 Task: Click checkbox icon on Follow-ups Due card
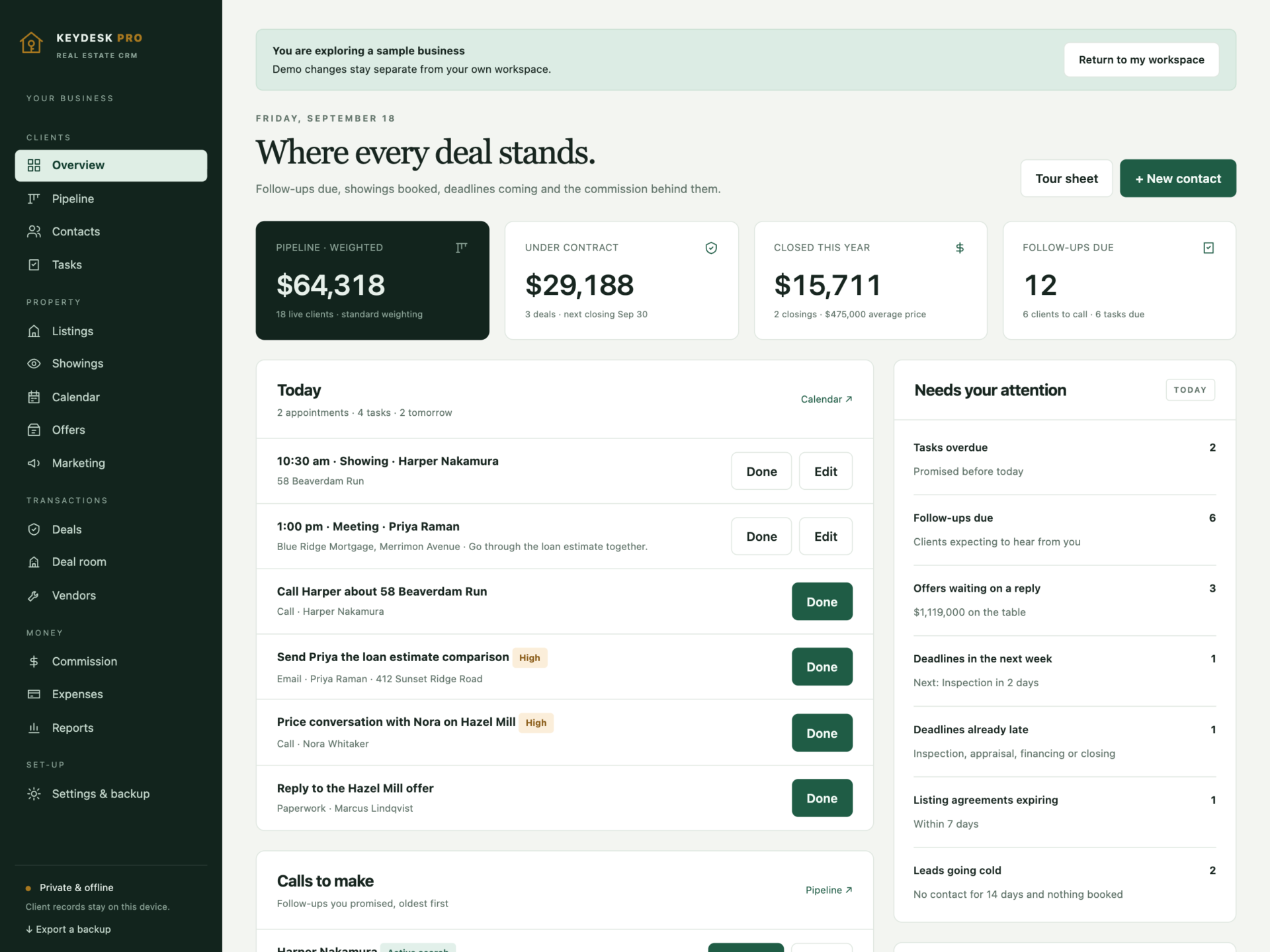point(1208,248)
